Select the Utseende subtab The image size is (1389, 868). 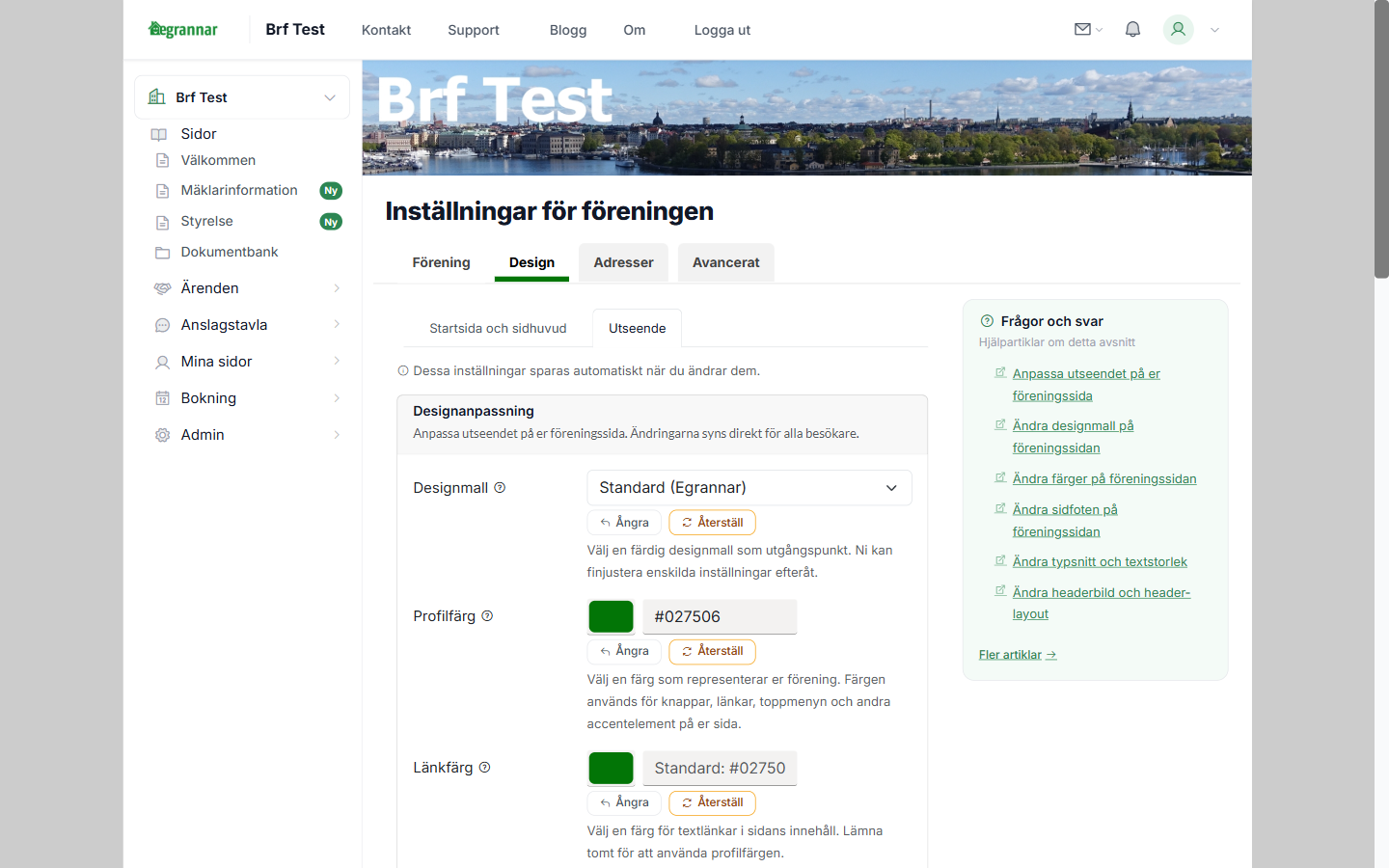(637, 329)
